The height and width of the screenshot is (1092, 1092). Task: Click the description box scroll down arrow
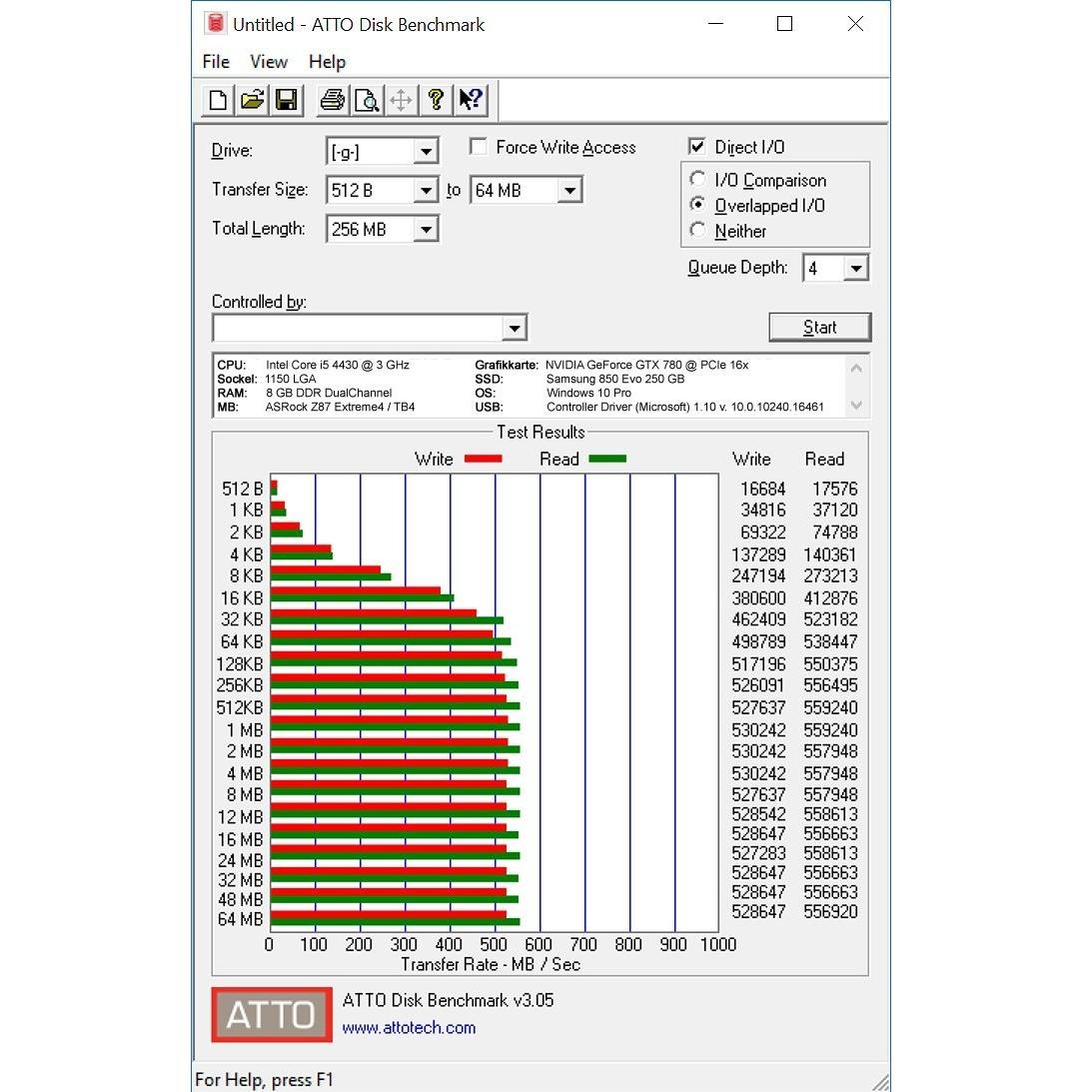[x=856, y=405]
